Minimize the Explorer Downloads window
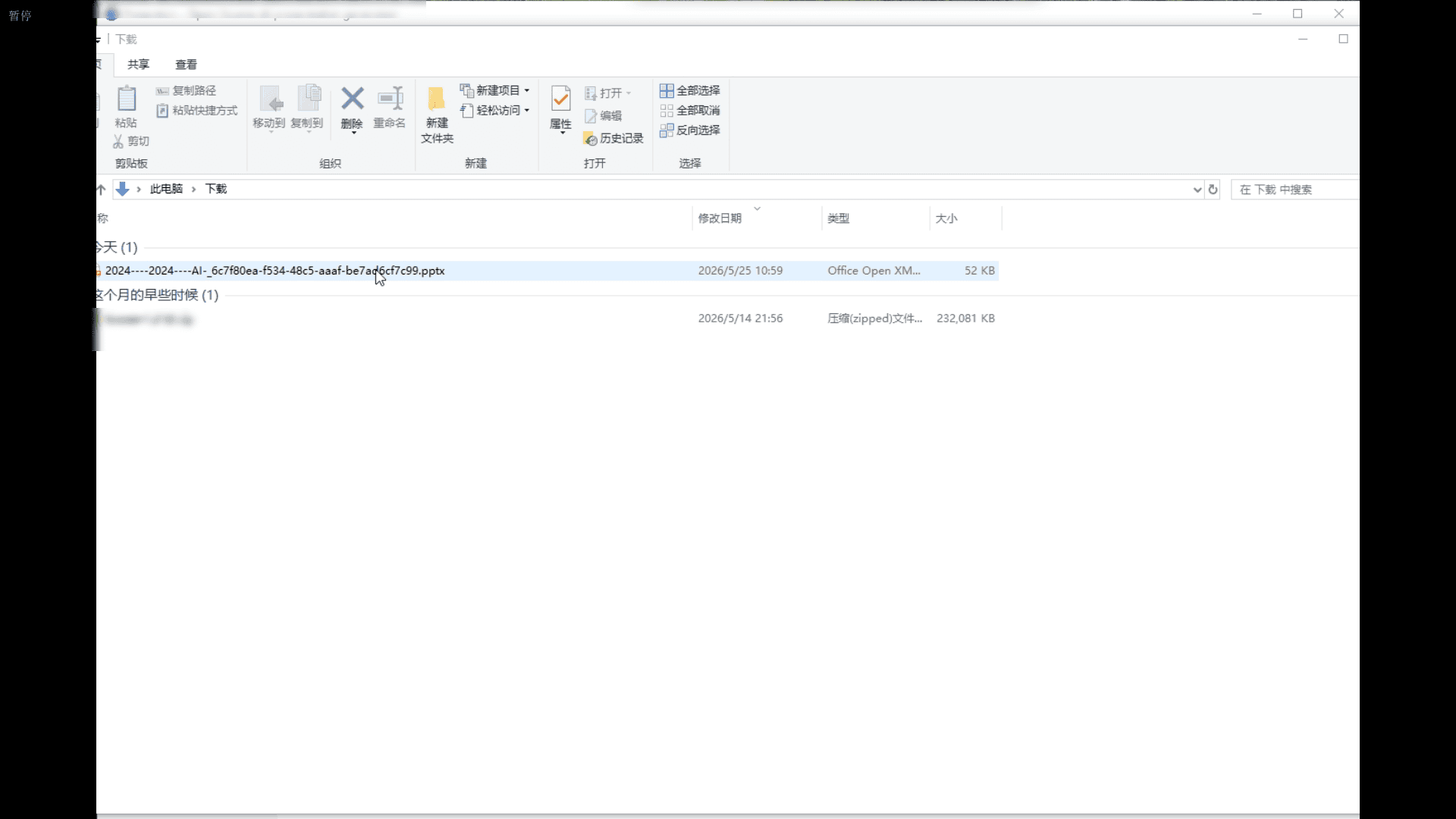Screen dimensions: 1456x819 pos(1303,39)
